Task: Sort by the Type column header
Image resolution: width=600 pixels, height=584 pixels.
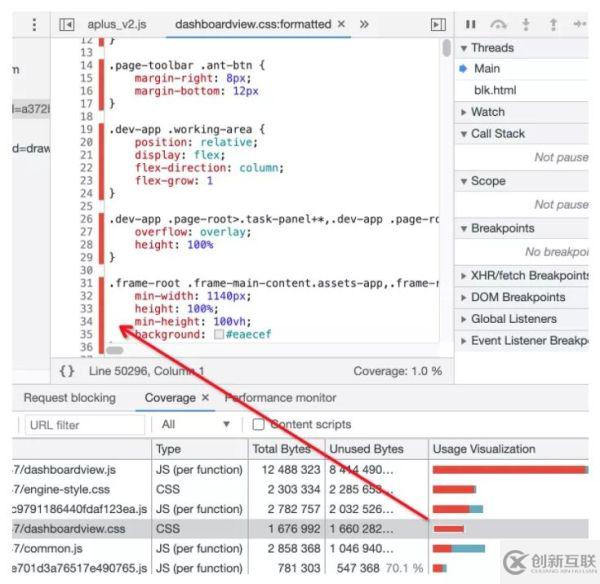Action: click(199, 449)
